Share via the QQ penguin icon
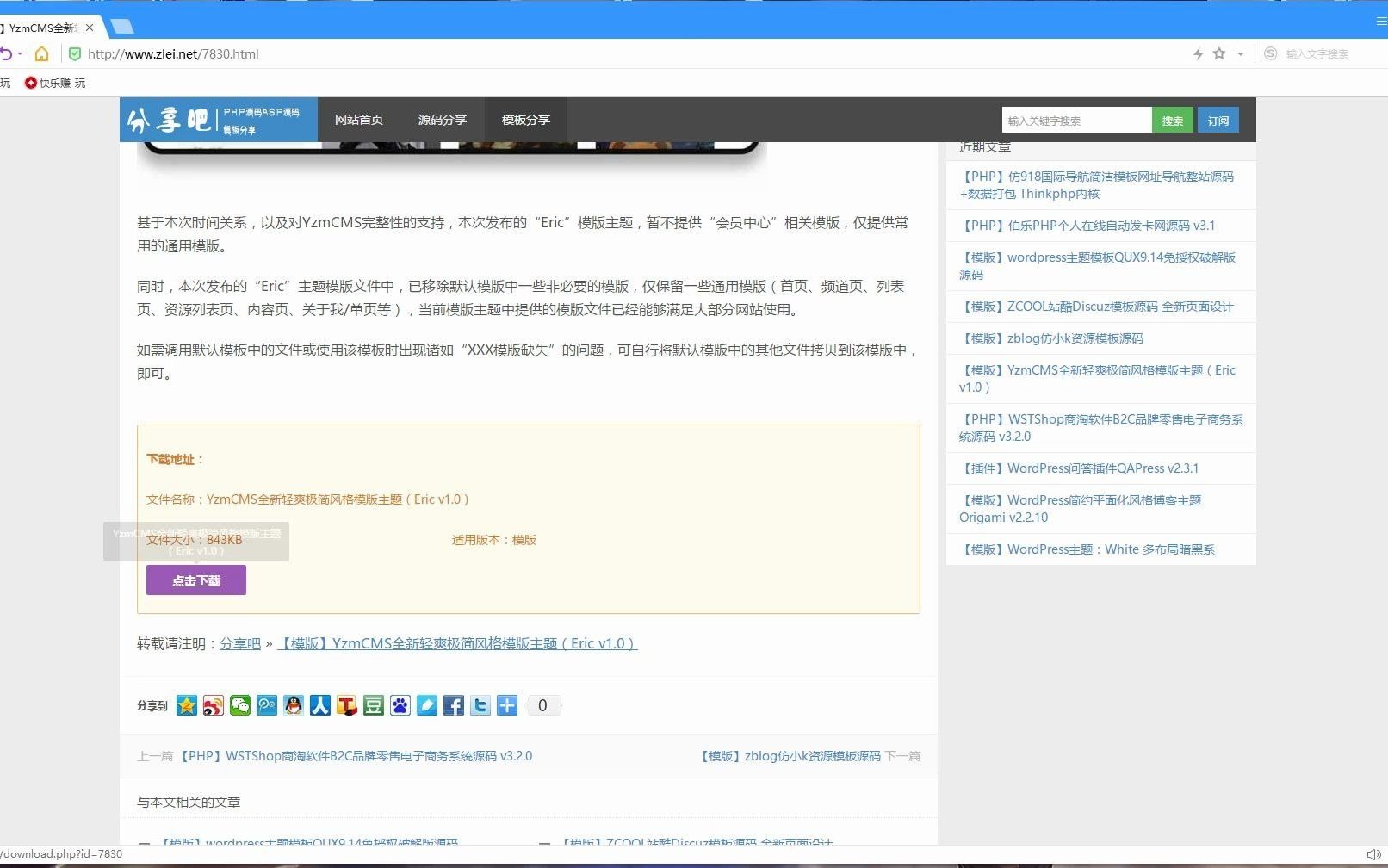The height and width of the screenshot is (868, 1388). click(x=294, y=706)
